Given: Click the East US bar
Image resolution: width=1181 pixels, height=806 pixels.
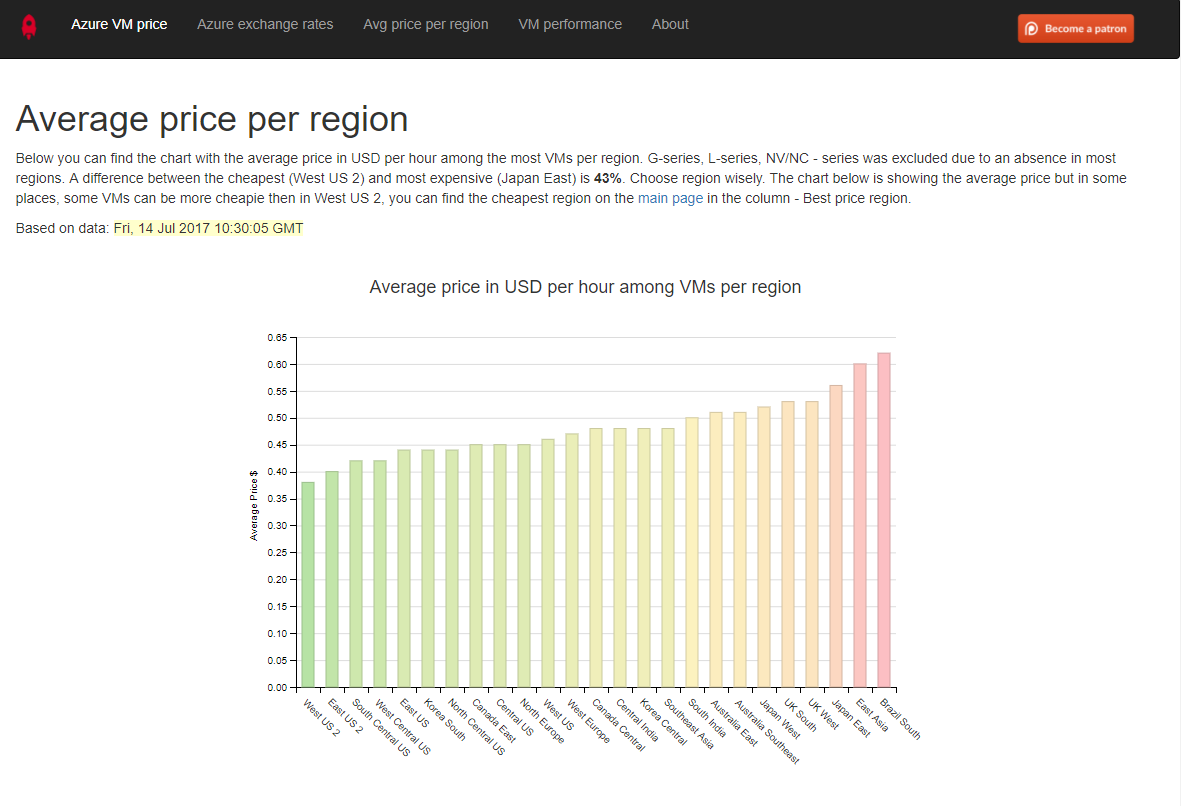Looking at the screenshot, I should pos(404,569).
